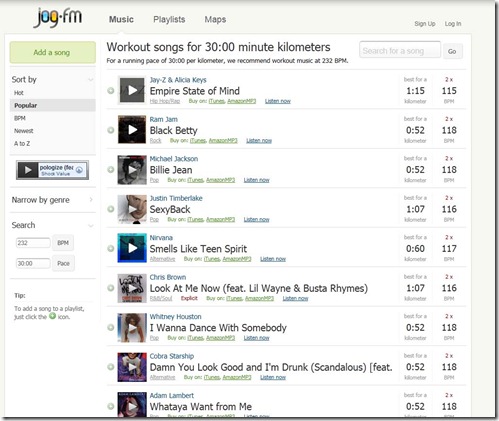Open Ram Jam artist link
Viewport: 499px width, 421px height.
click(164, 119)
